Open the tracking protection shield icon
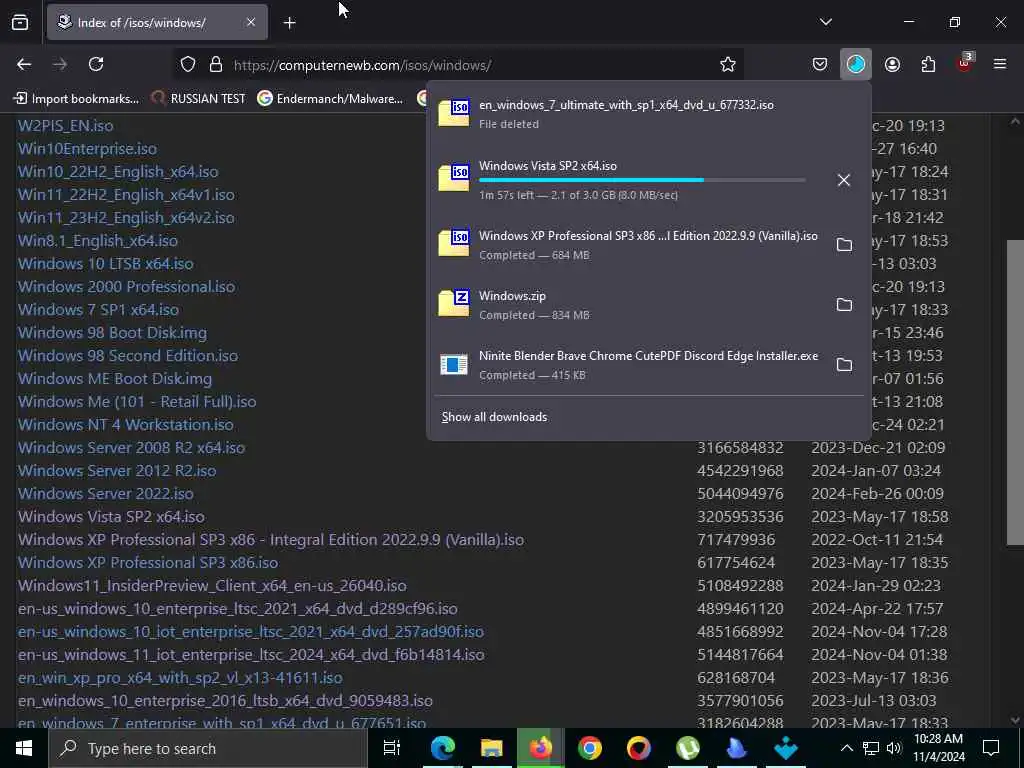Screen dimensions: 1024x768 coord(188,65)
